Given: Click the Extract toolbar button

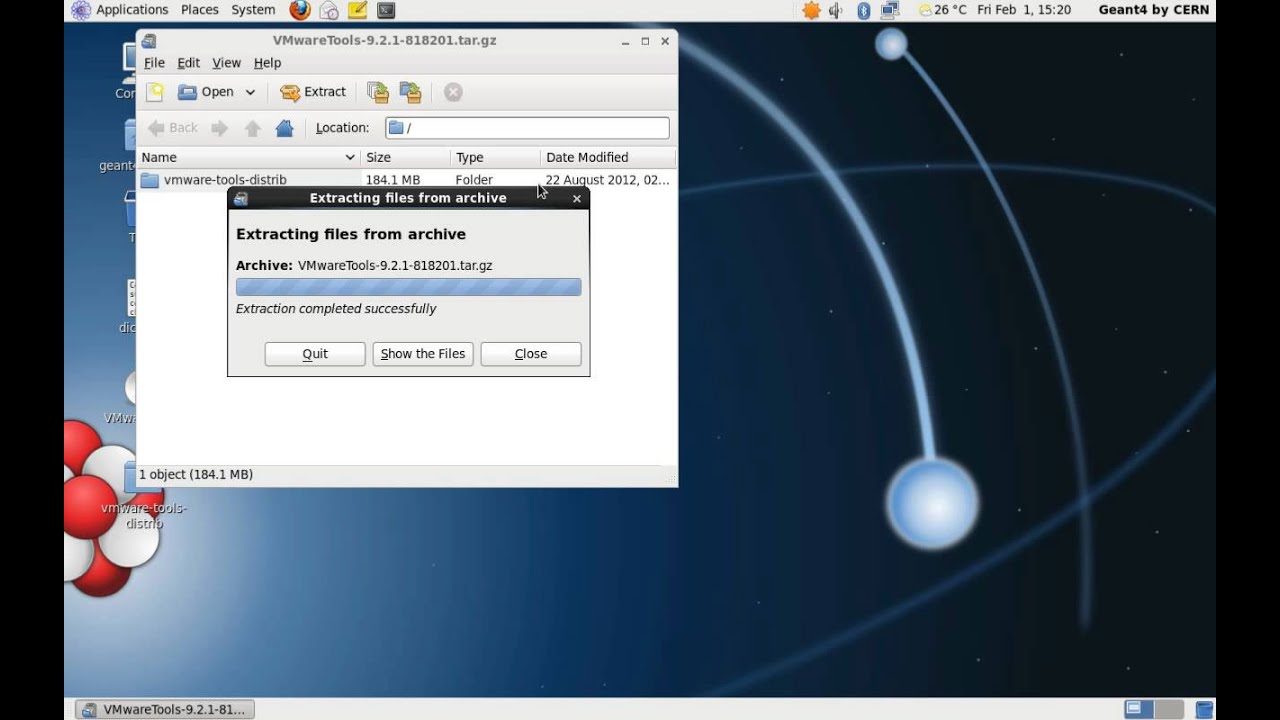Looking at the screenshot, I should (313, 92).
